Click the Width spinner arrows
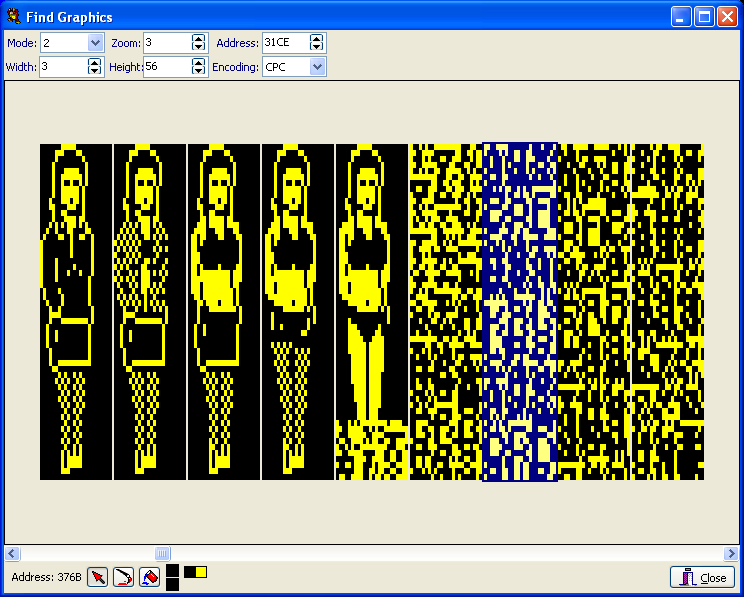 point(95,67)
